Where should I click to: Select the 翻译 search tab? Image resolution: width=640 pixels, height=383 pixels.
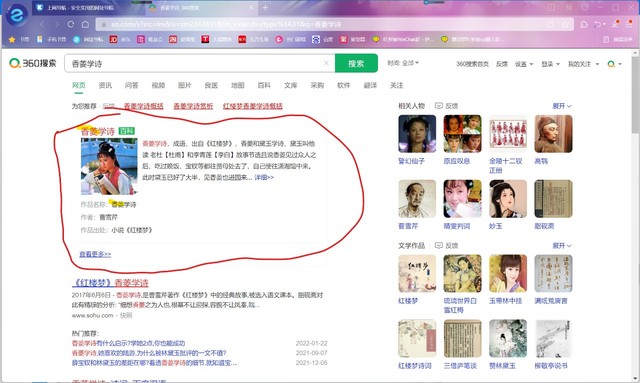pyautogui.click(x=370, y=85)
